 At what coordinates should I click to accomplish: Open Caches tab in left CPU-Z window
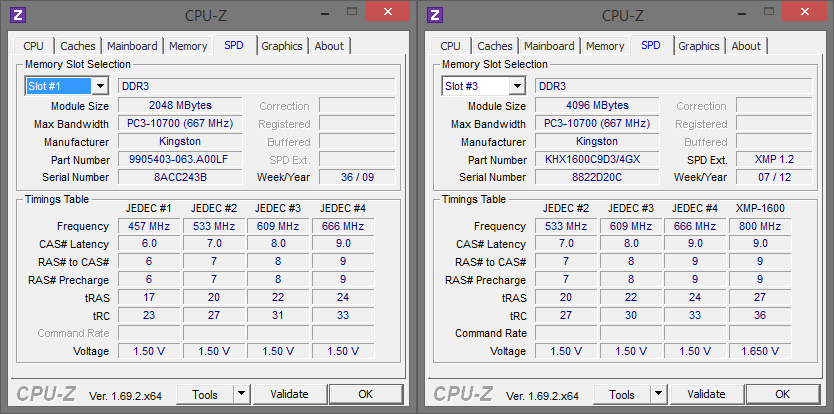click(x=78, y=46)
